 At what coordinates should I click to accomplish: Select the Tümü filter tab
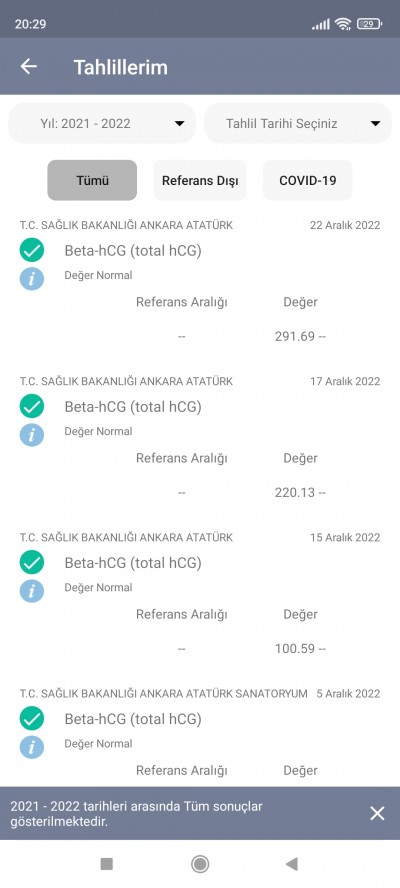tap(92, 180)
